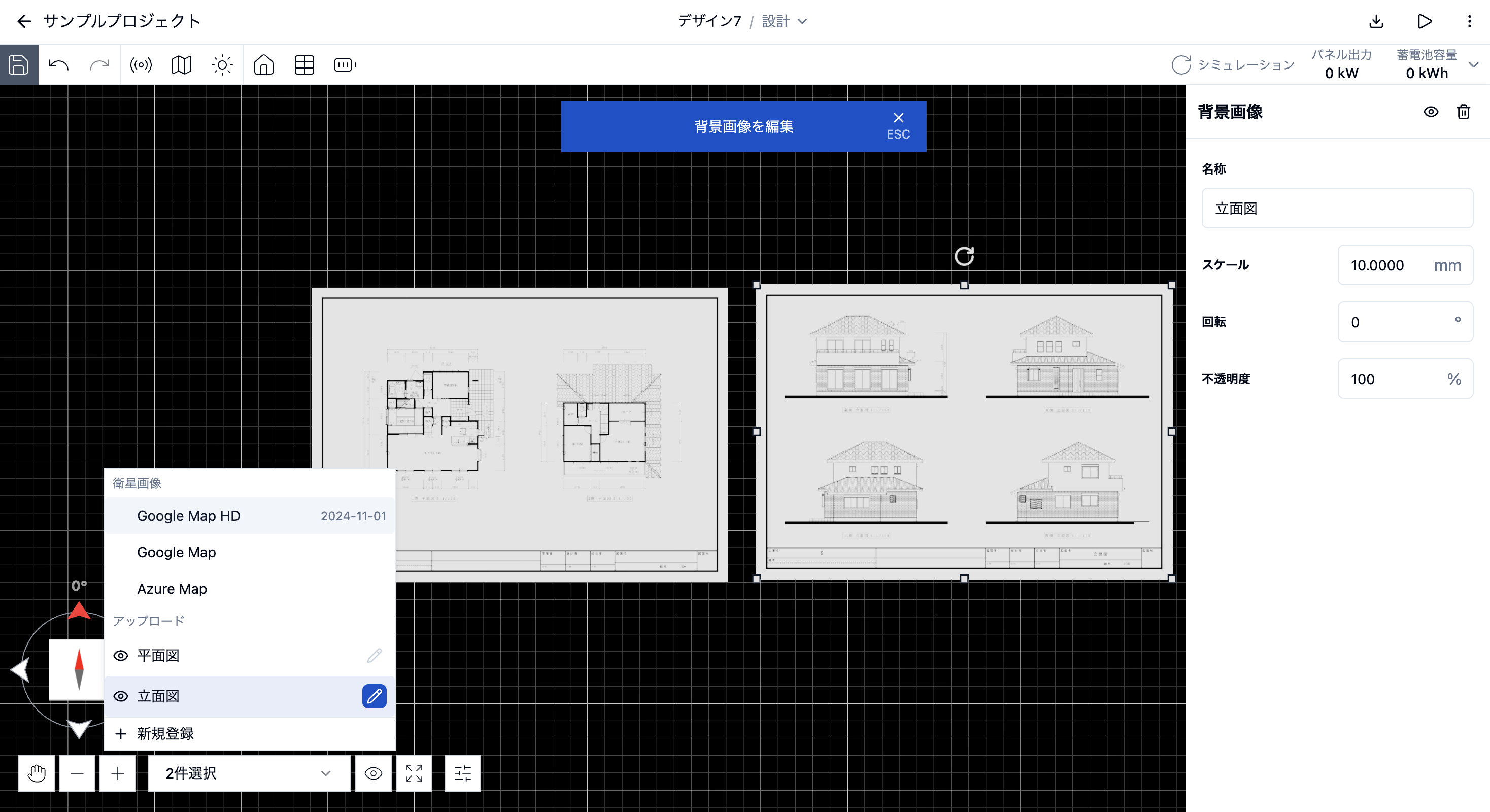Click the save floppy disk icon

tap(18, 65)
